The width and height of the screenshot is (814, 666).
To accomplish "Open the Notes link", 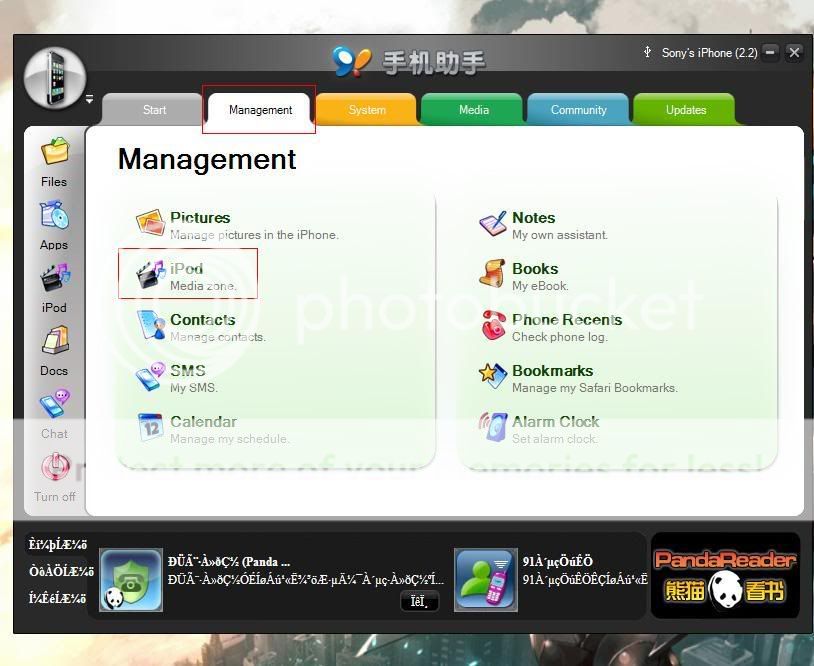I will pyautogui.click(x=534, y=218).
